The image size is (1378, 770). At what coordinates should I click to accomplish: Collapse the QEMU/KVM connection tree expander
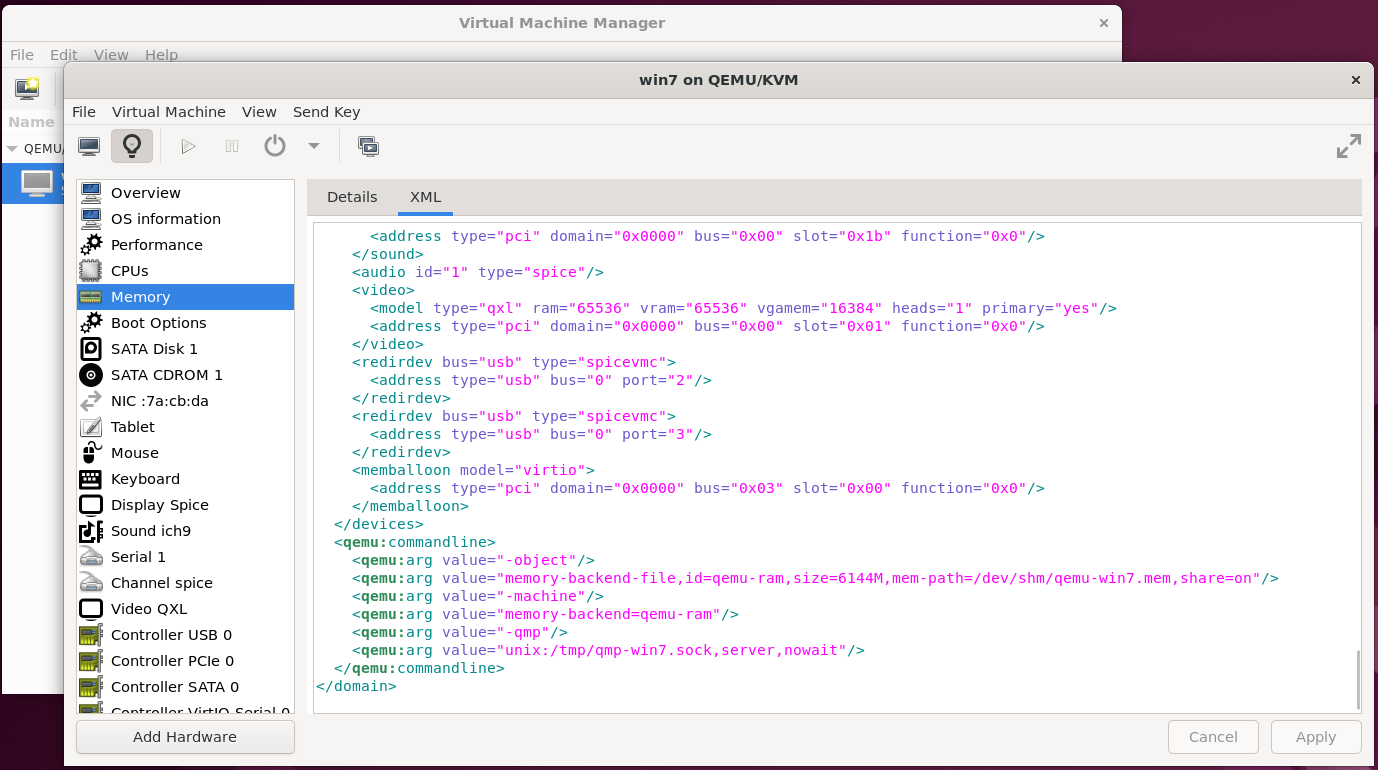point(12,148)
